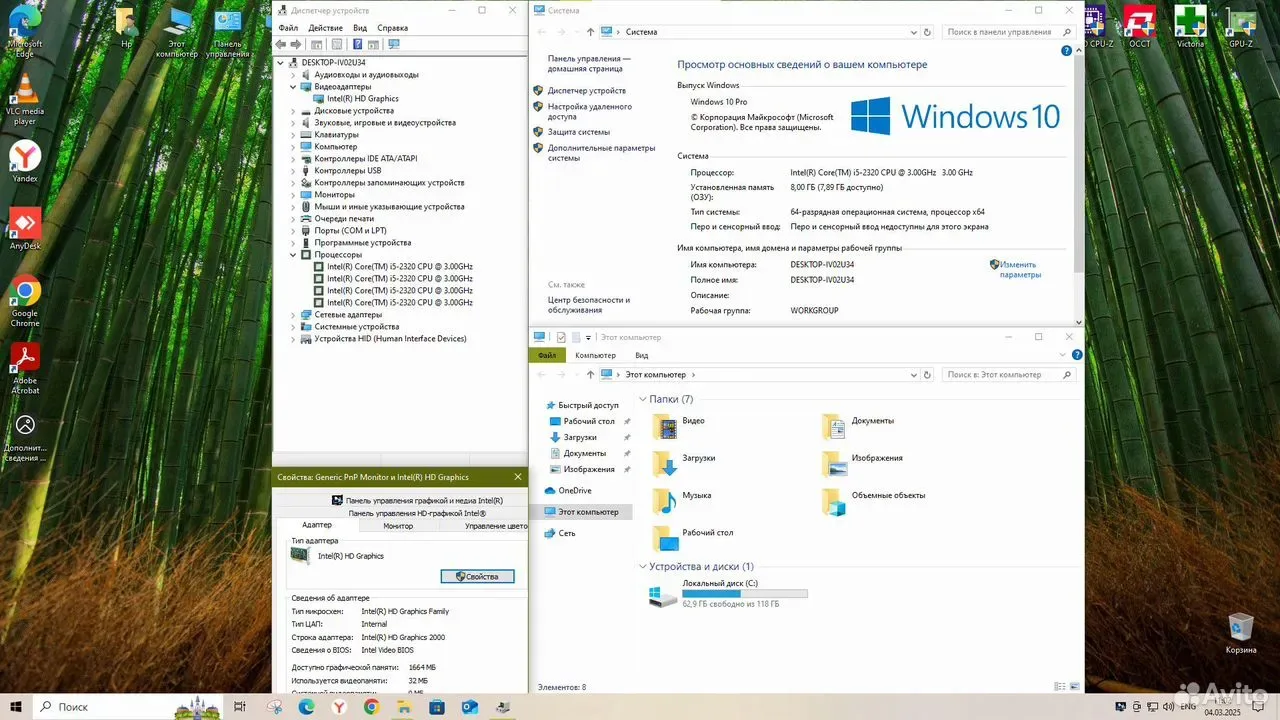Open Настройка удаленного доступа link

590,111
